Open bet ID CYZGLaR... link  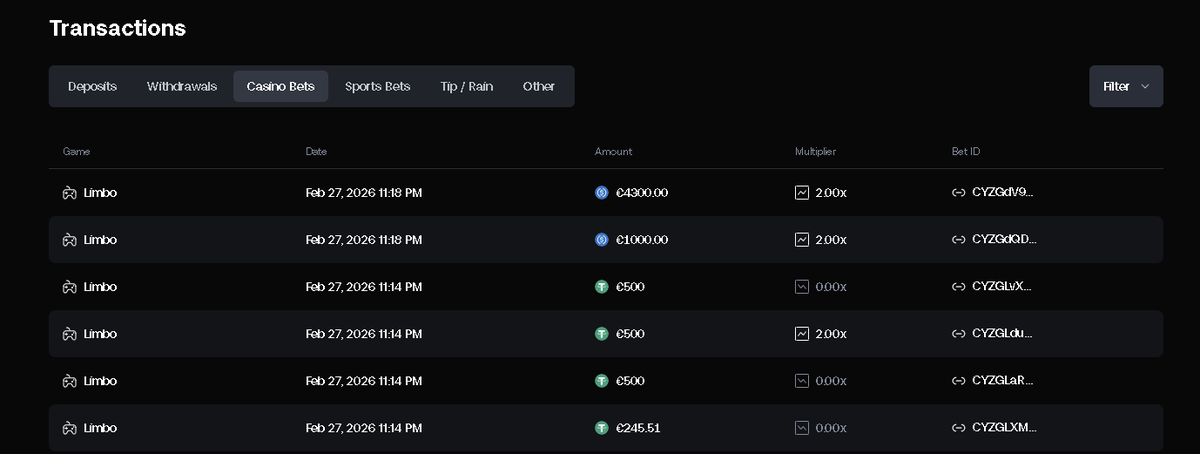coord(1003,381)
